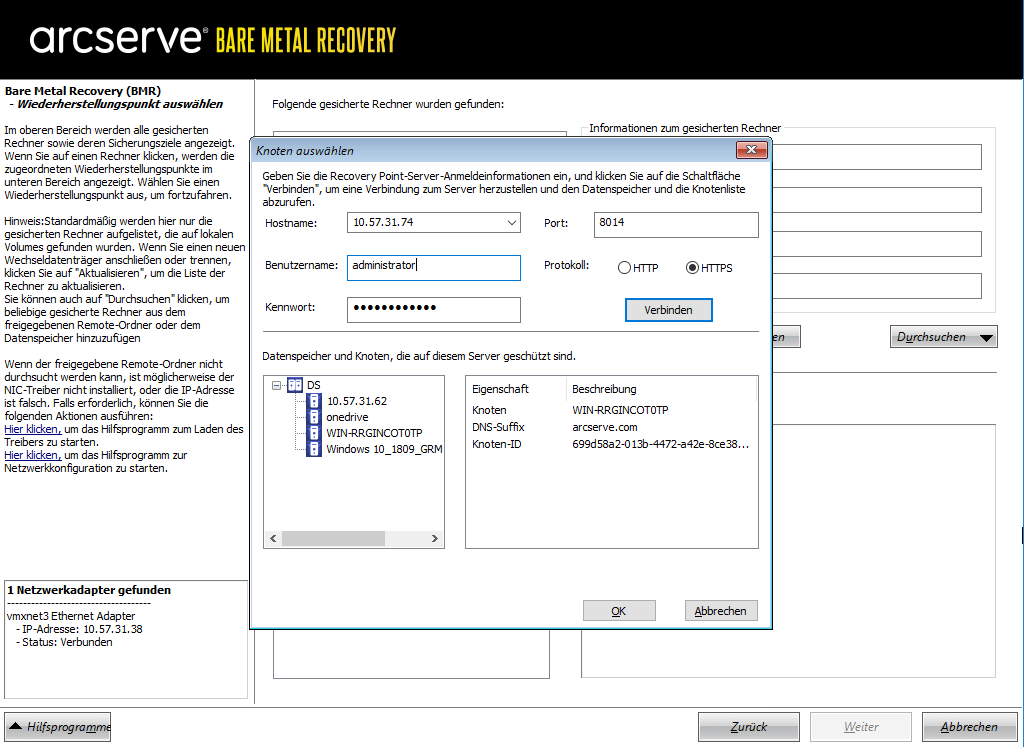
Task: Click the Knoten-ID value 699d58a2-013b...
Action: tap(660, 444)
